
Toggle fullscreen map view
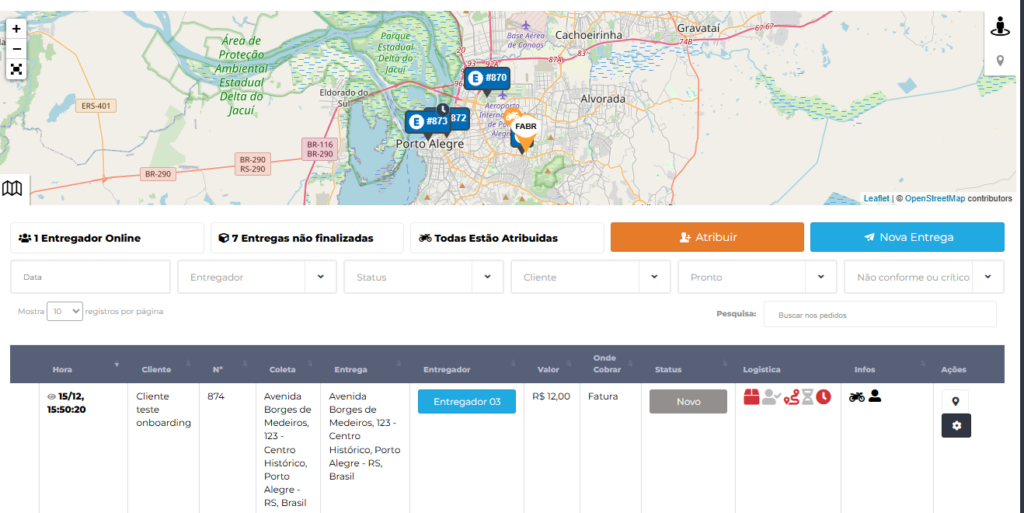pyautogui.click(x=16, y=69)
